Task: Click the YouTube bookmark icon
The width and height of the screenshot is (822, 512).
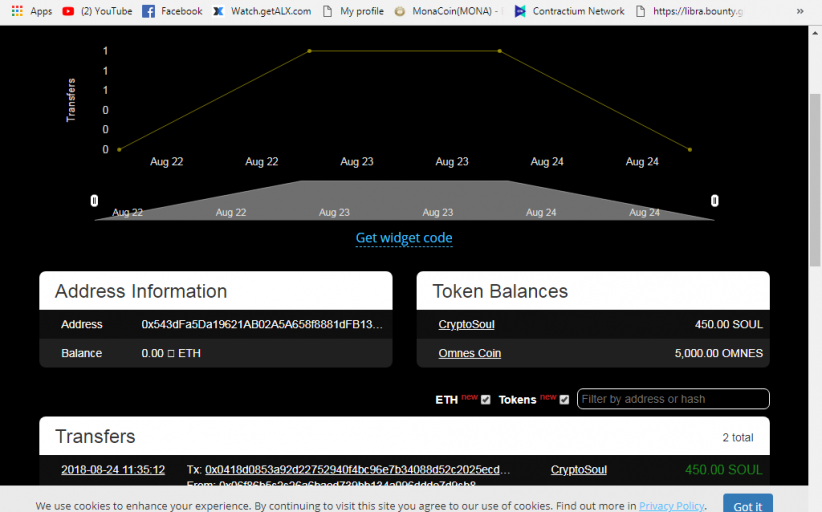Action: (68, 11)
